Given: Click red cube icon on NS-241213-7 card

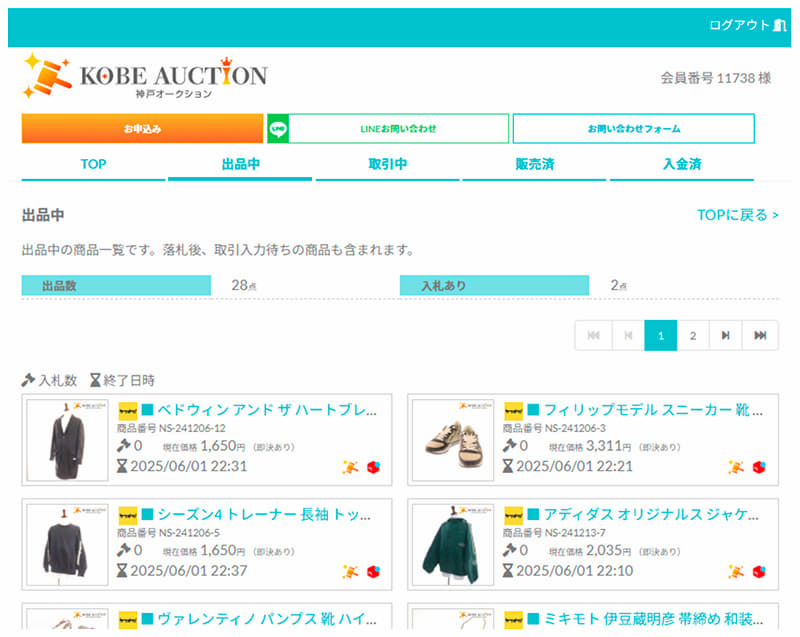Looking at the screenshot, I should tap(759, 571).
